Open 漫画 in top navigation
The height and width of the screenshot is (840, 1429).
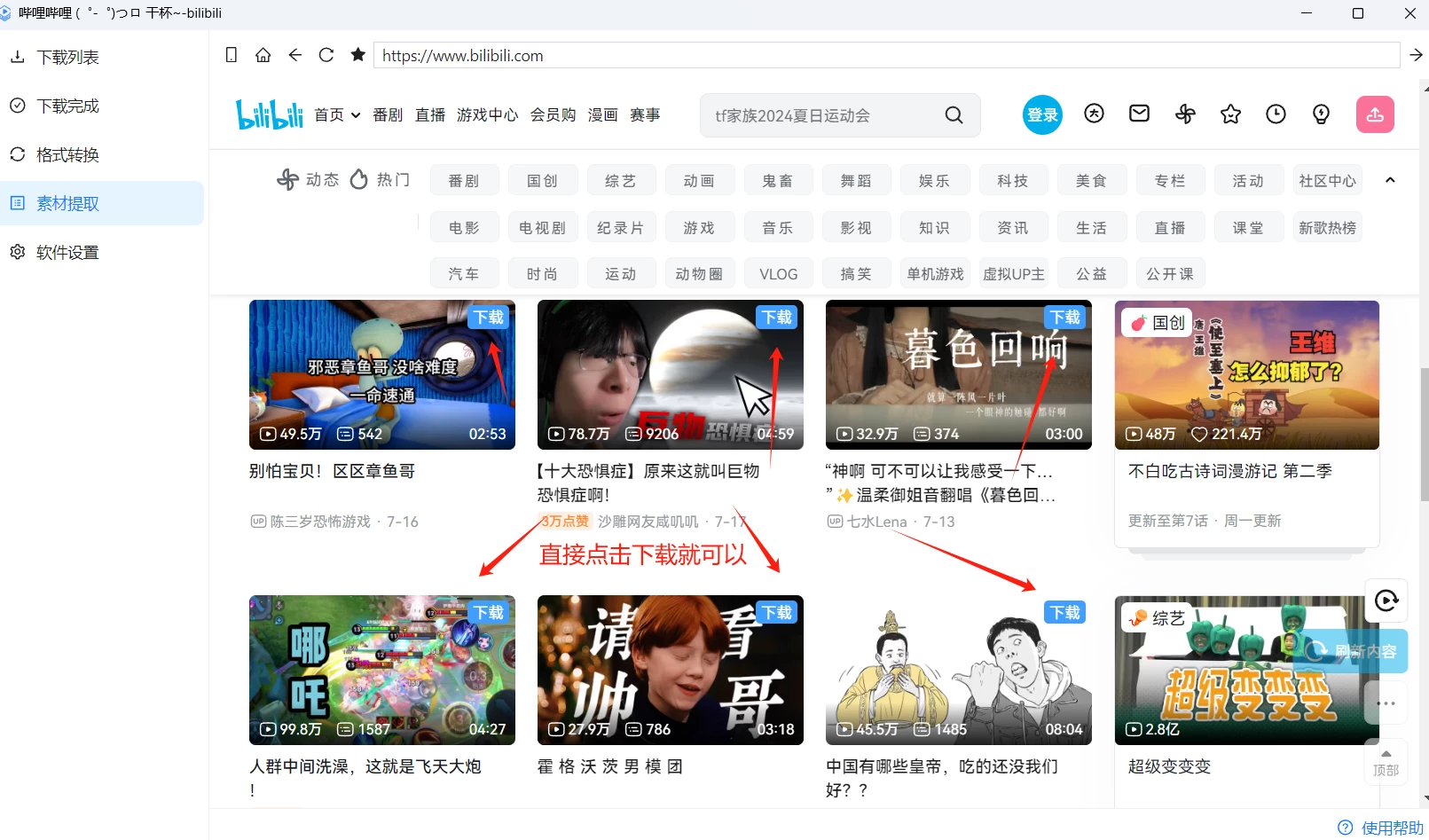point(602,115)
